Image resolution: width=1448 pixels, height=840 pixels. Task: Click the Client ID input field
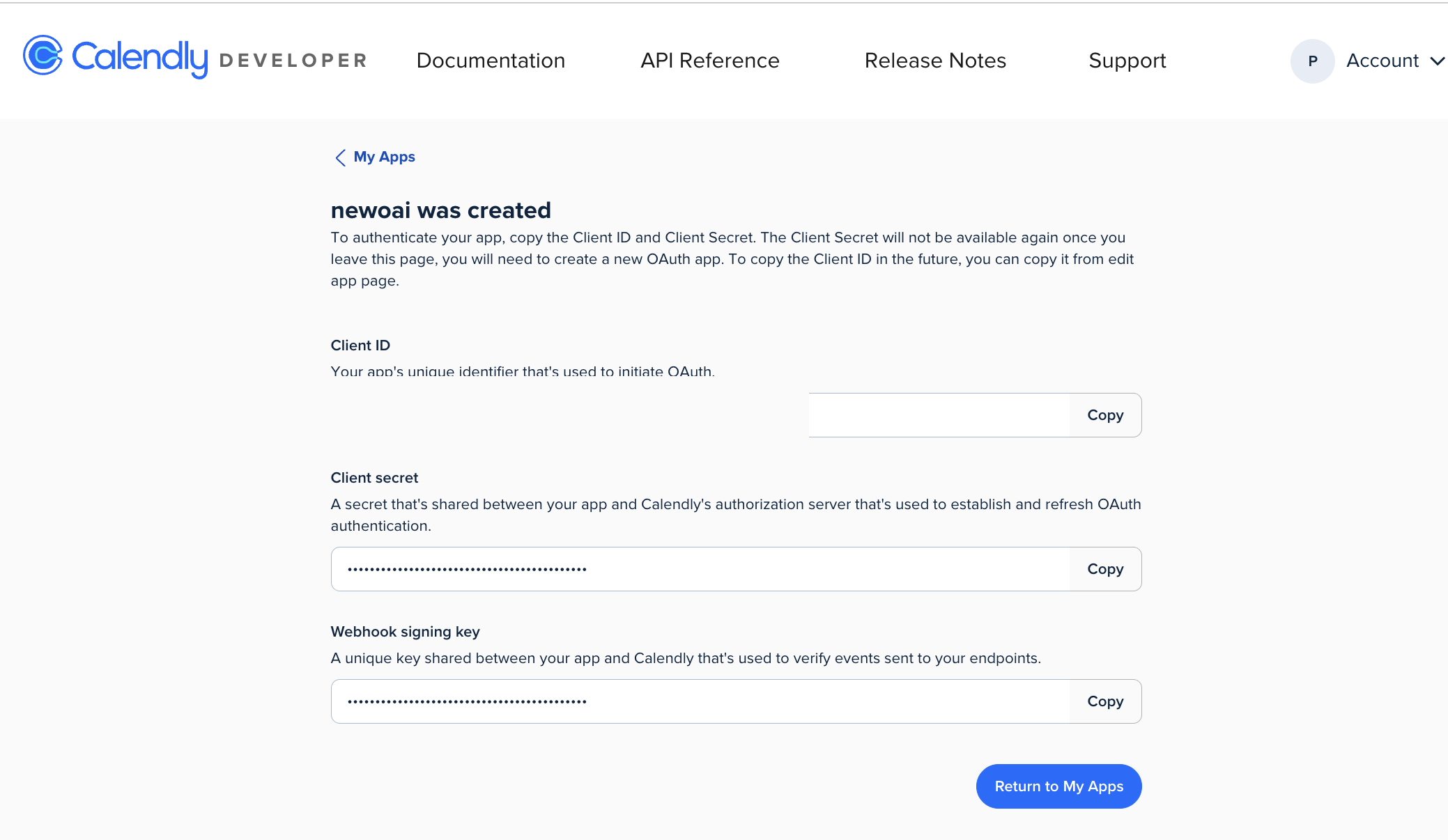(939, 415)
